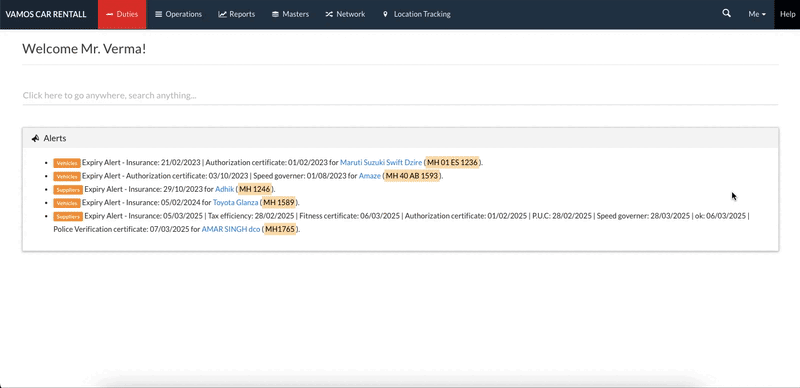The width and height of the screenshot is (800, 388).
Task: Click Vehicles tag on Toyota Glanza alert
Action: pyautogui.click(x=67, y=203)
